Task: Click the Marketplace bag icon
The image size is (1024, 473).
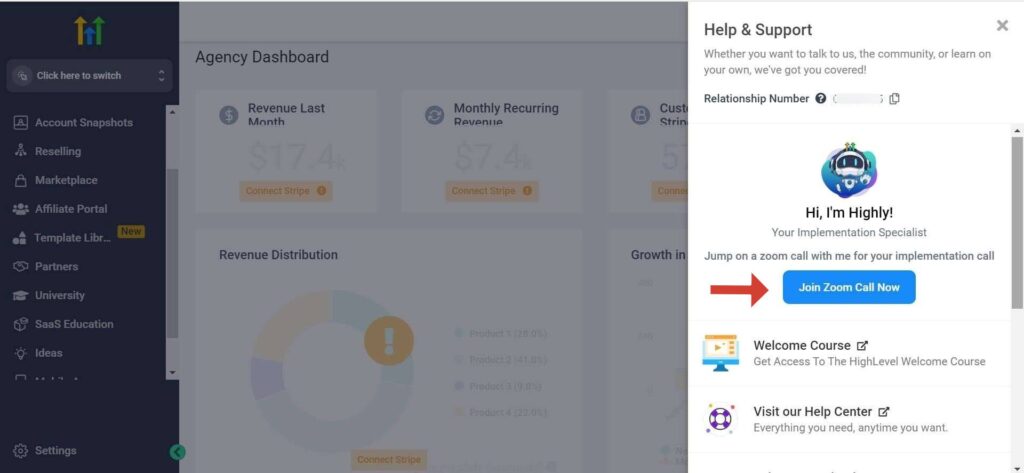Action: tap(20, 181)
